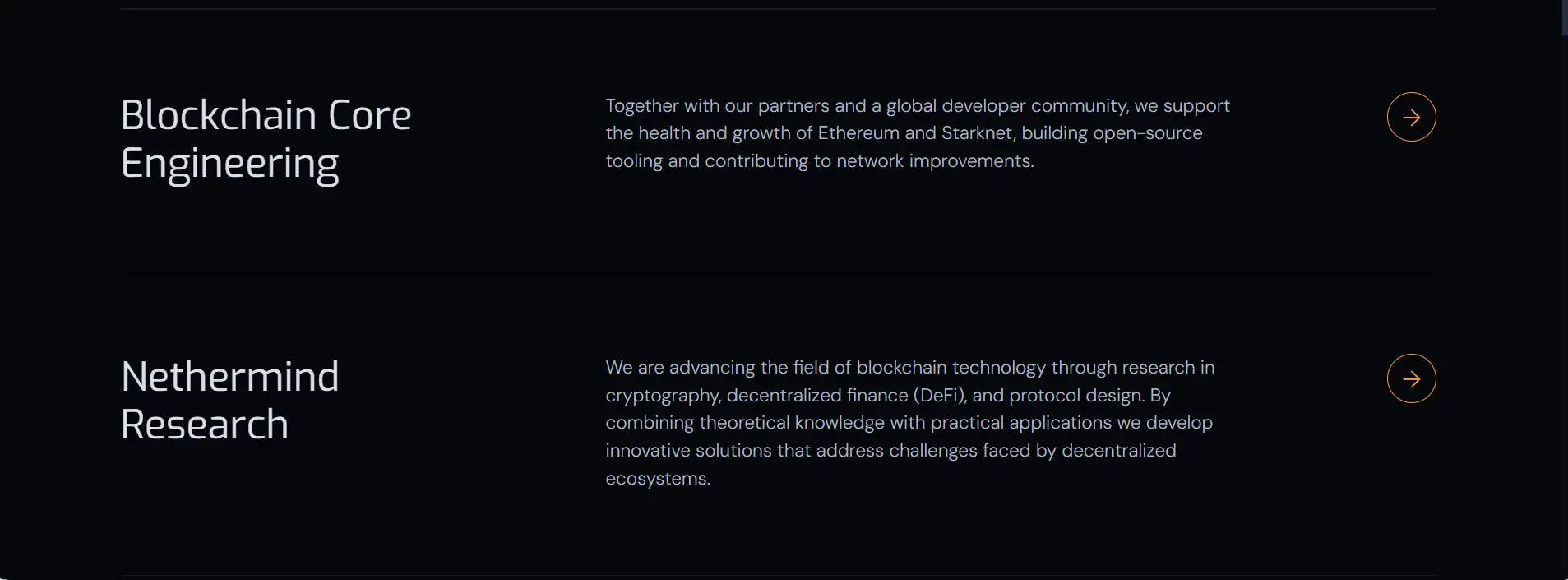The width and height of the screenshot is (1568, 580).
Task: Select the word "Engineering" in the heading
Action: point(229,164)
